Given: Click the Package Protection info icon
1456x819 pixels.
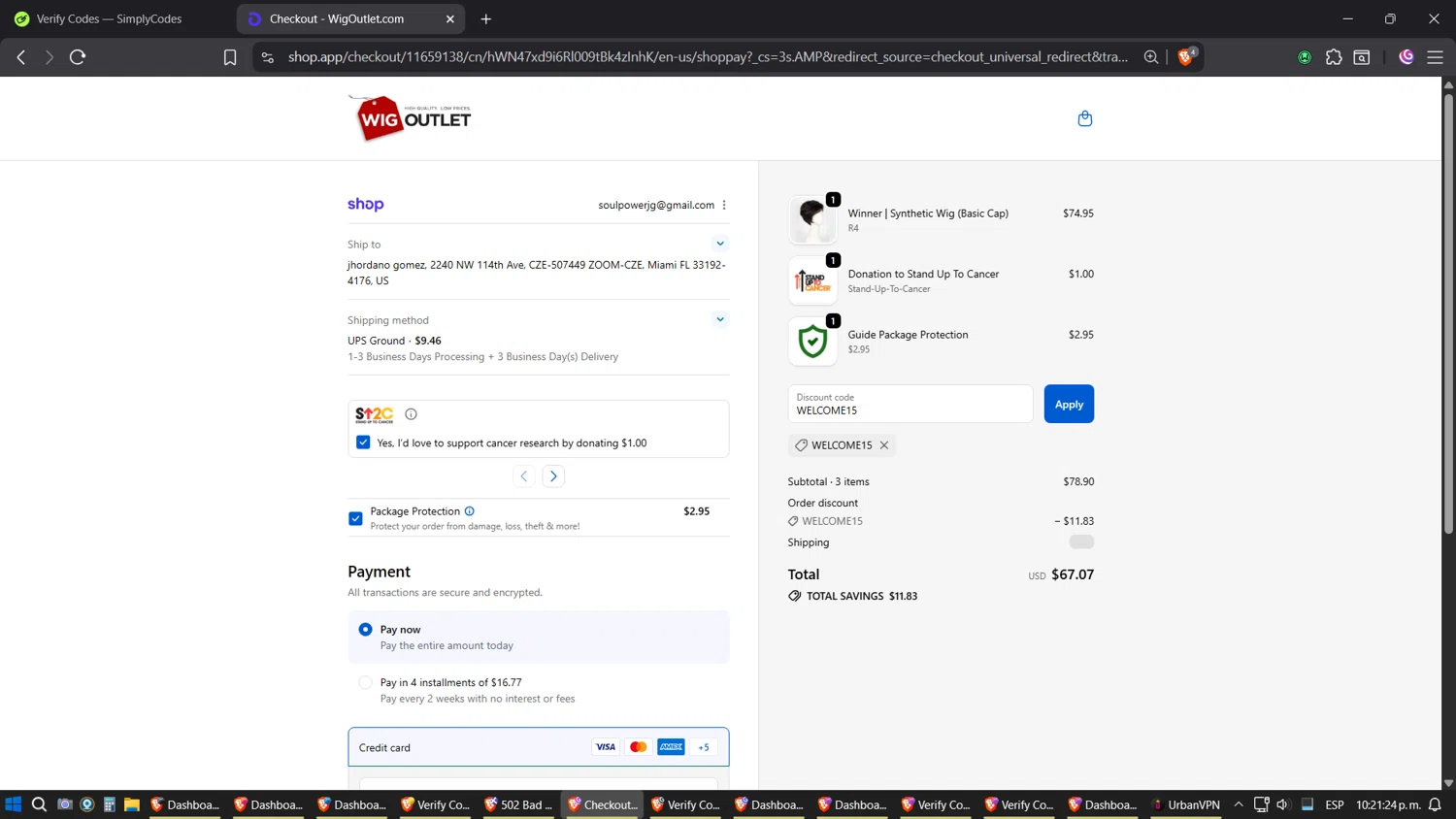Looking at the screenshot, I should coord(470,511).
